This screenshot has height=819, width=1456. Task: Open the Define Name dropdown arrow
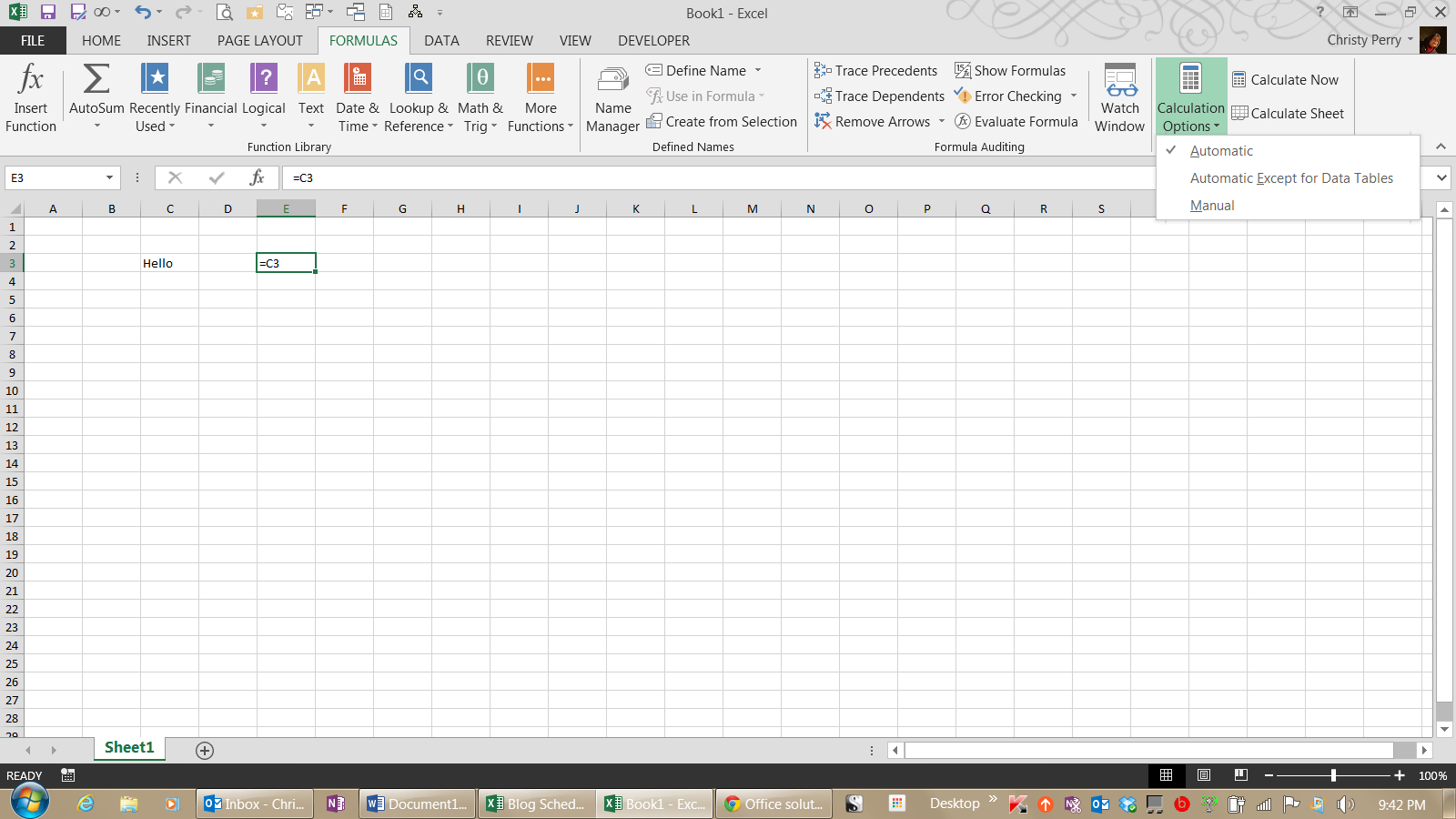pos(758,71)
